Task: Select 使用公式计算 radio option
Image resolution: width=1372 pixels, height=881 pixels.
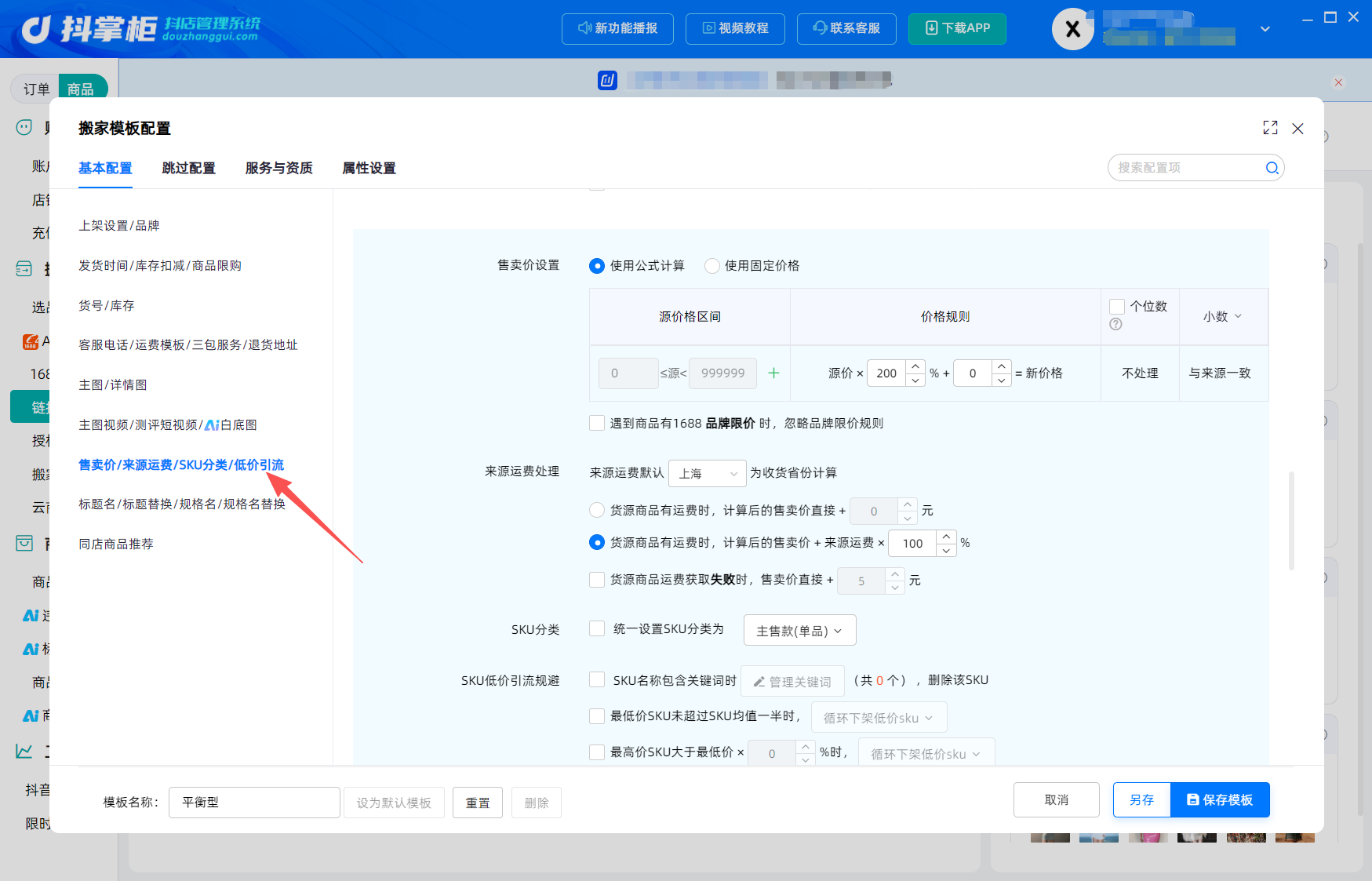Action: 597,266
